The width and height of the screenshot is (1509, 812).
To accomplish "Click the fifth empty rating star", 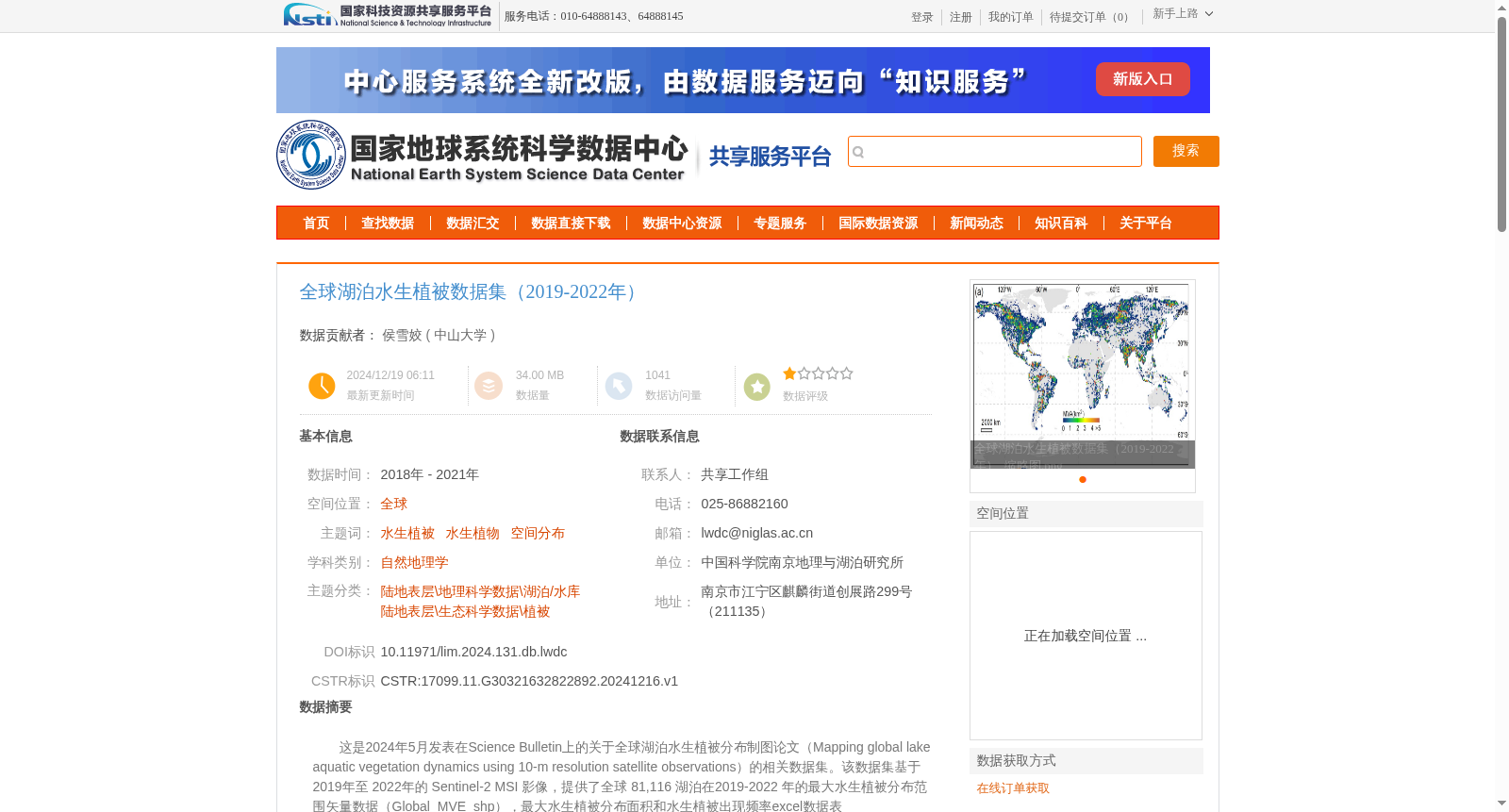I will 846,373.
